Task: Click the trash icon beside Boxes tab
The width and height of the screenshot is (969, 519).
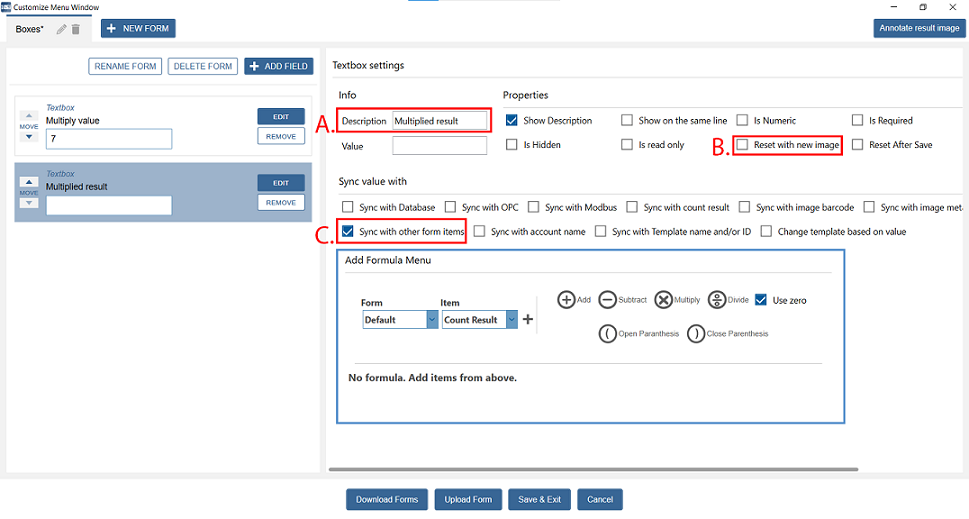Action: (x=75, y=29)
